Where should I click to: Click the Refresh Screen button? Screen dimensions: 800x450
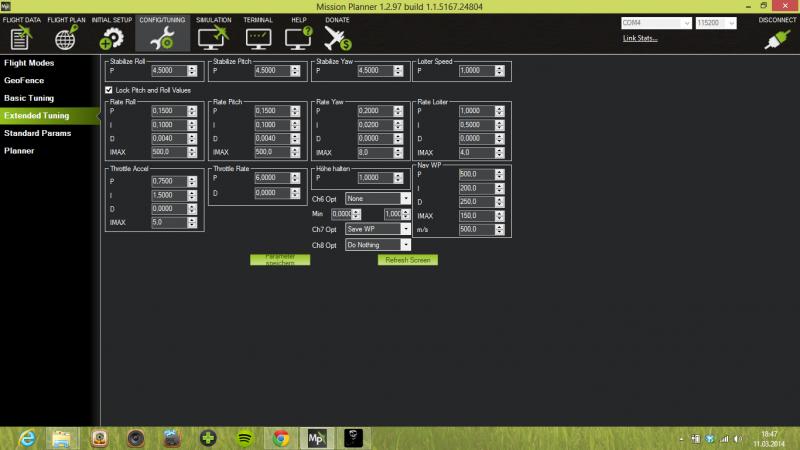point(408,260)
